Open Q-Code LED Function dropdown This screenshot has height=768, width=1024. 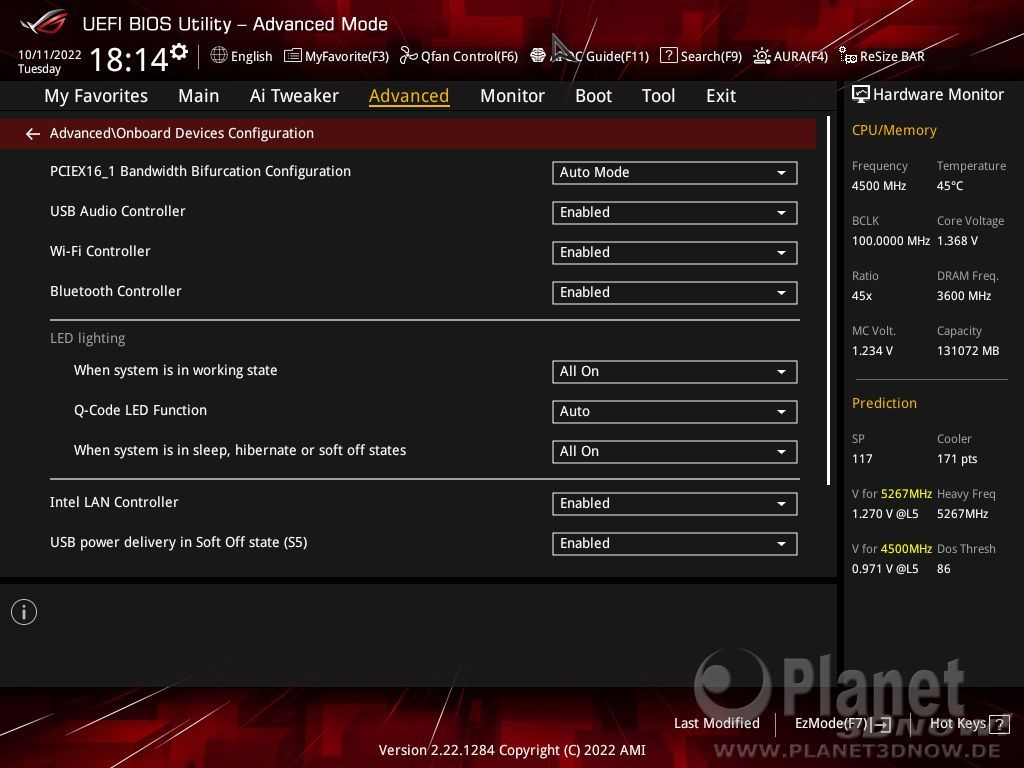click(675, 411)
